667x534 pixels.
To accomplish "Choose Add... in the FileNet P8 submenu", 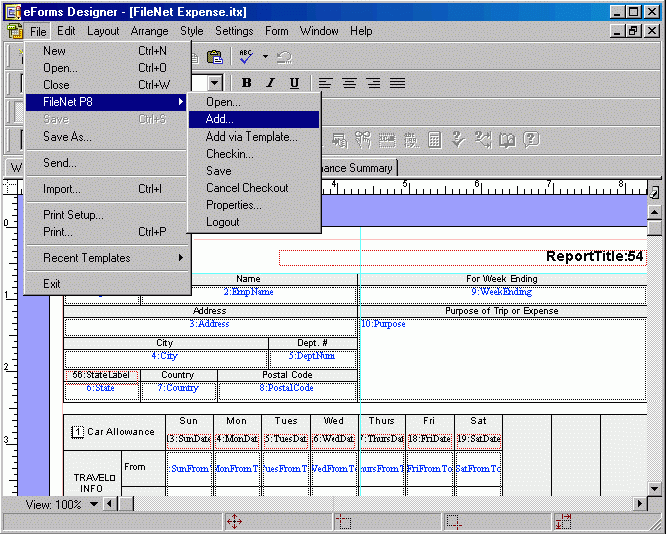I will [254, 119].
